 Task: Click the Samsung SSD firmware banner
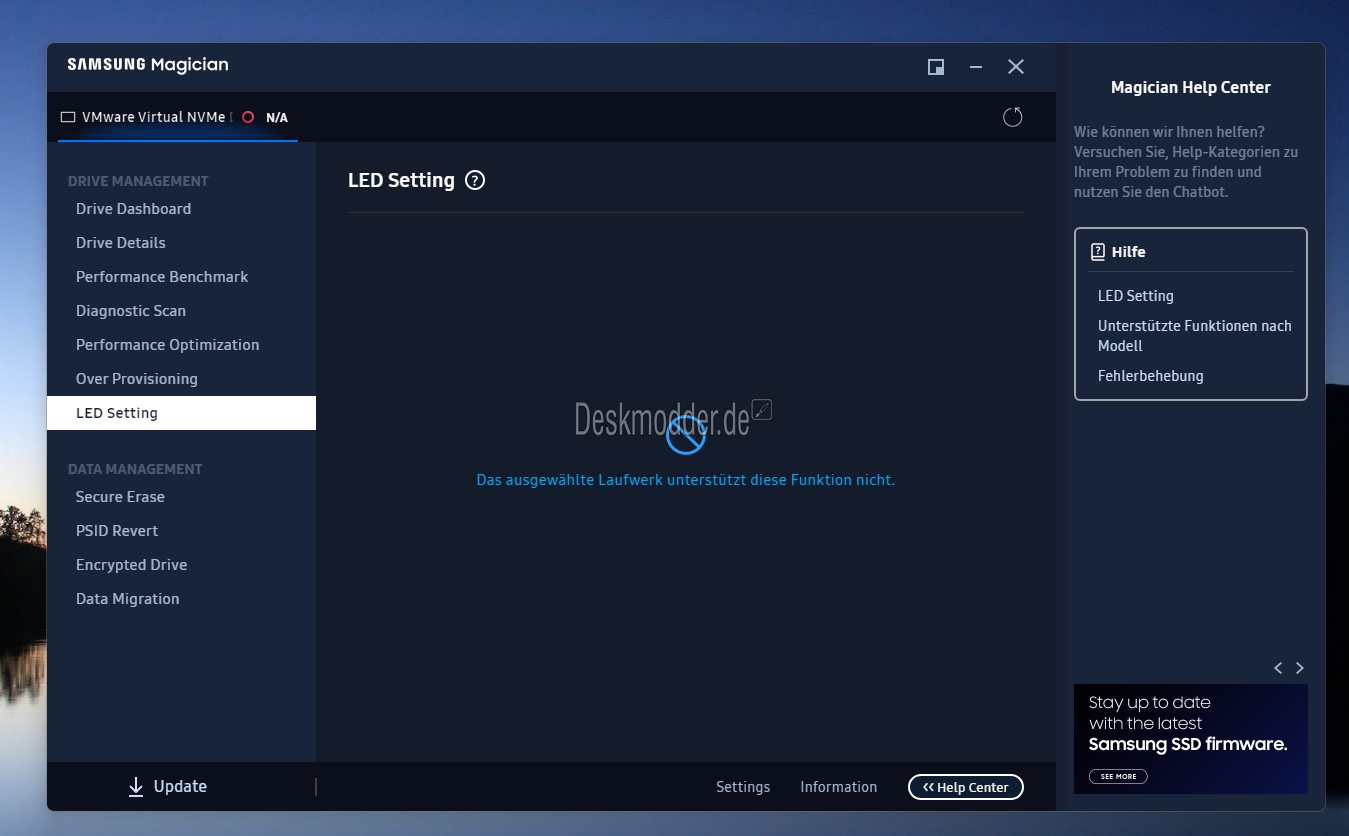point(1191,739)
